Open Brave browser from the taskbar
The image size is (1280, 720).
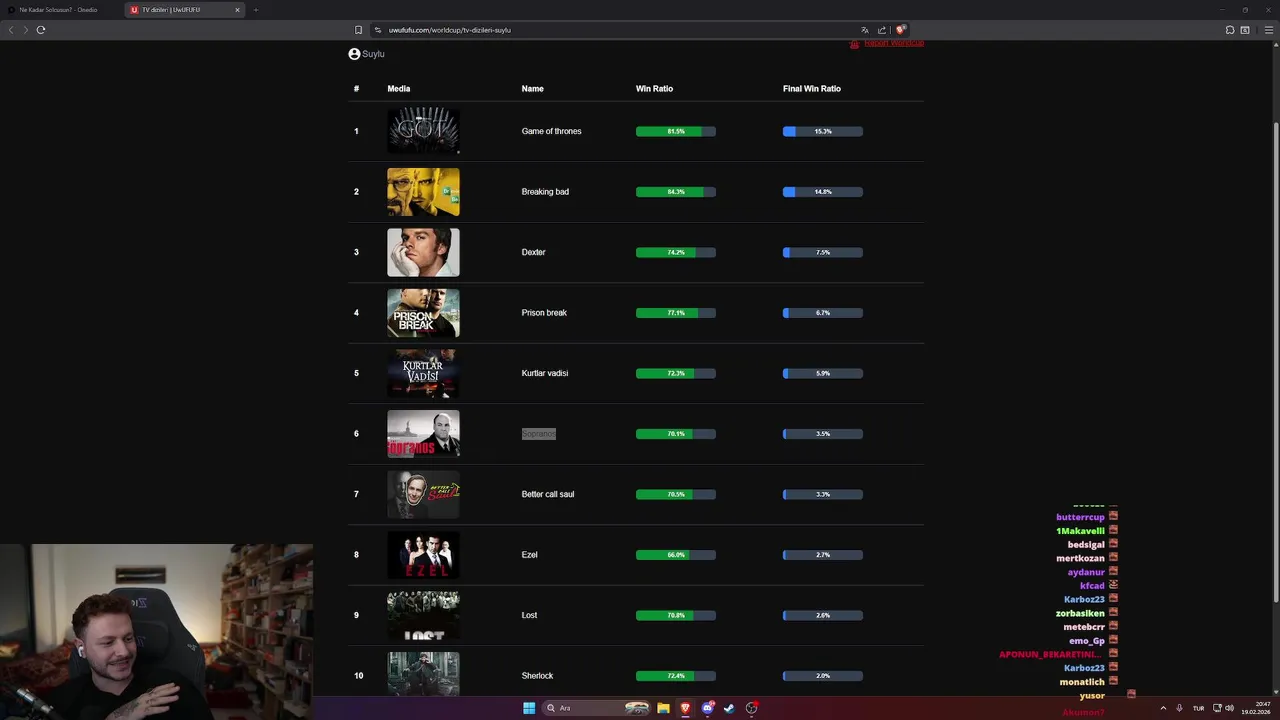point(685,708)
